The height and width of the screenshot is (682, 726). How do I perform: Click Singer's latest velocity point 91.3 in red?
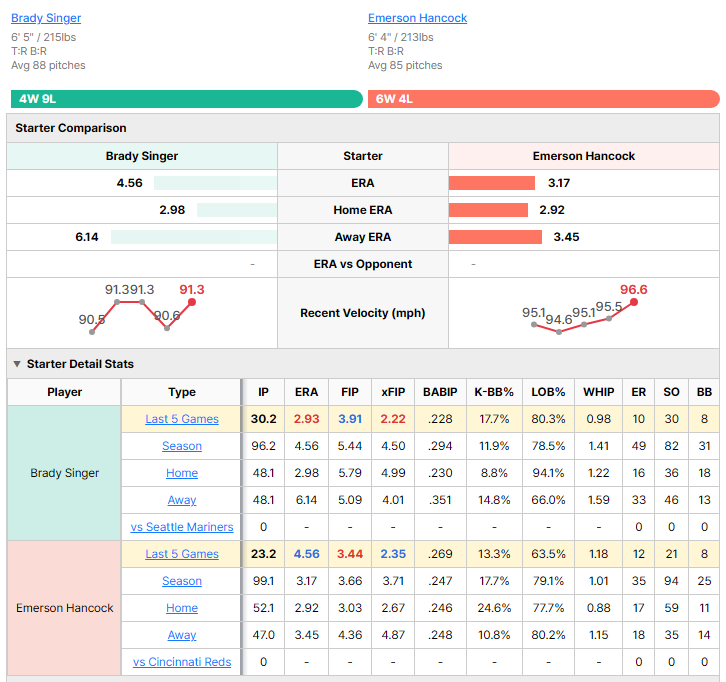click(x=192, y=302)
